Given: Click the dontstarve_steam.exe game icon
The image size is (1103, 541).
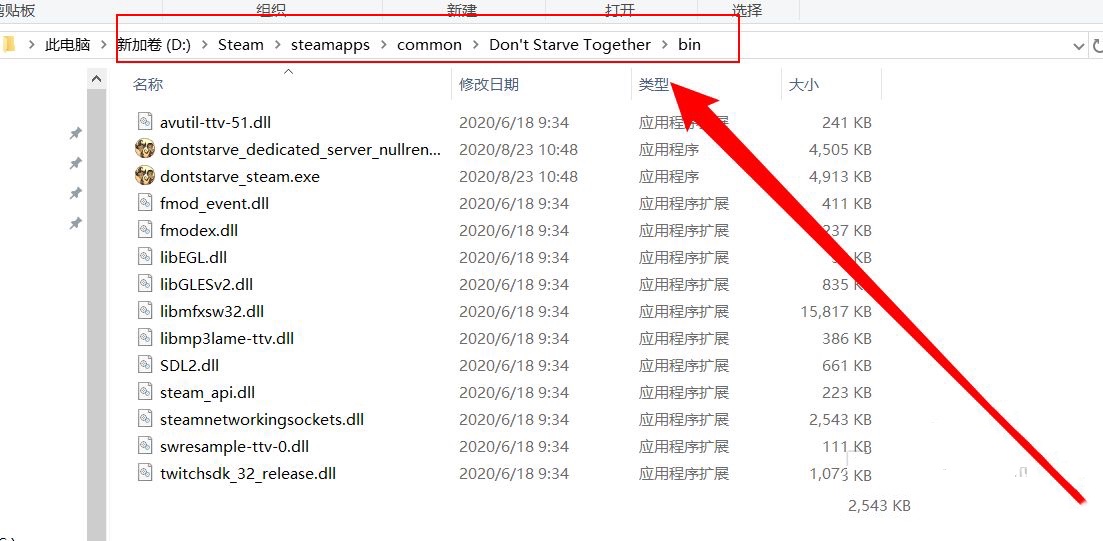Looking at the screenshot, I should [144, 176].
